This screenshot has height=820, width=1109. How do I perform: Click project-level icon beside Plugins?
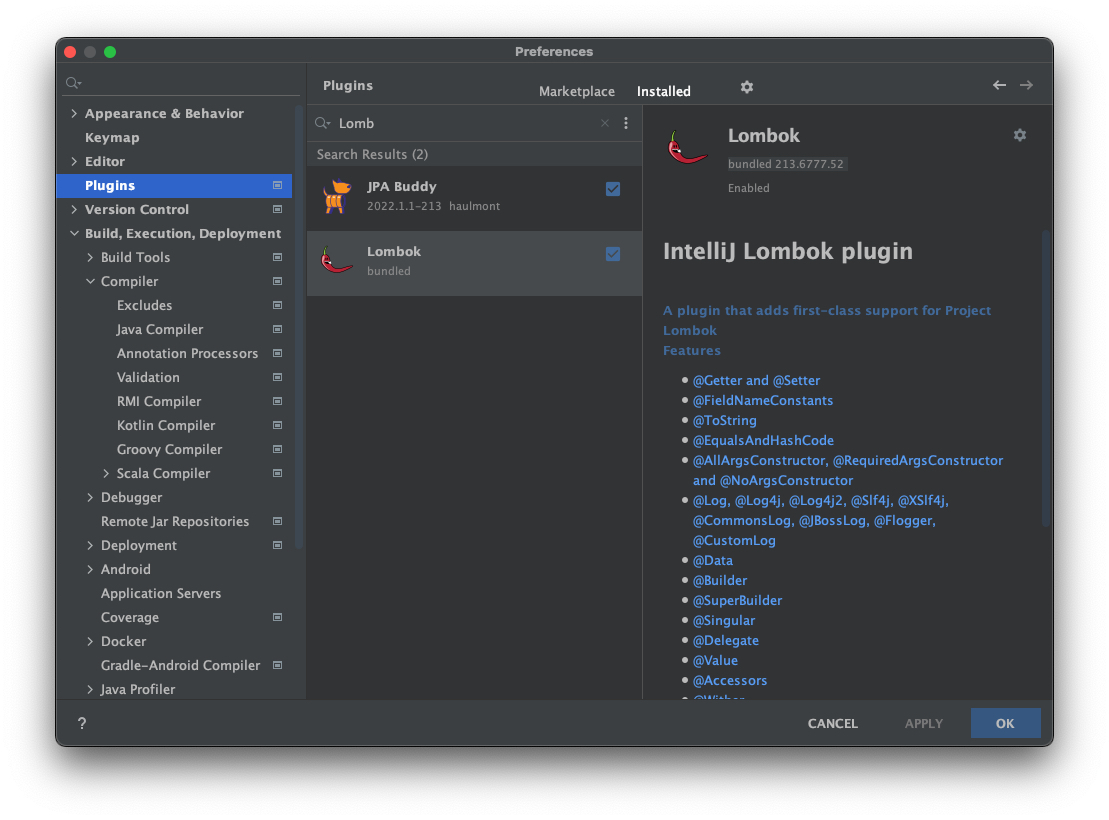point(277,185)
